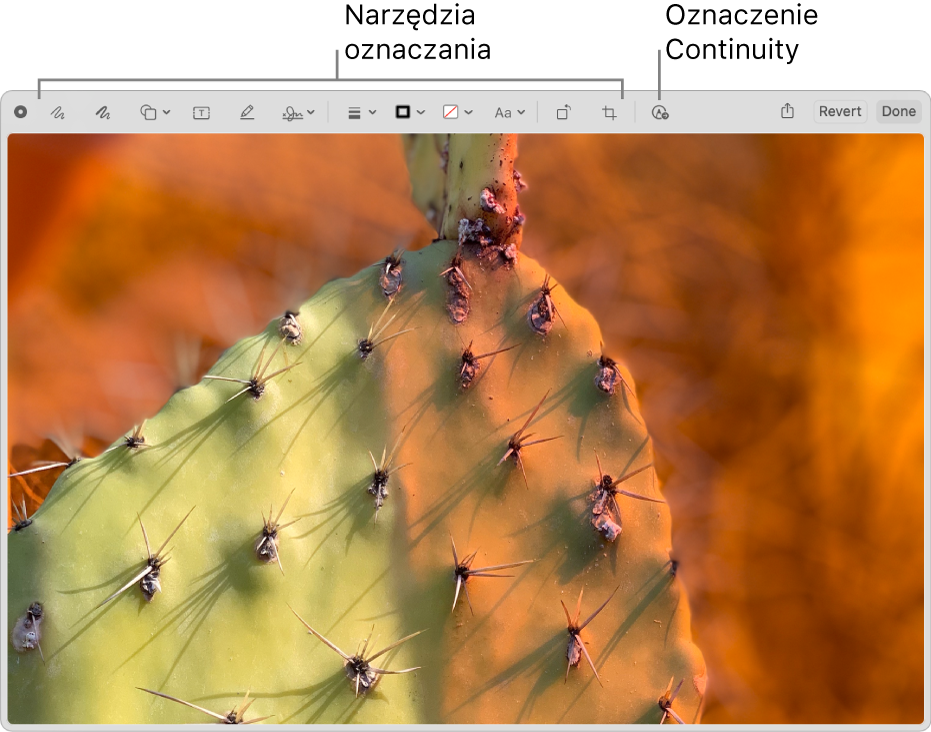Open the Border Color swatch
Image resolution: width=931 pixels, height=732 pixels.
tap(403, 112)
